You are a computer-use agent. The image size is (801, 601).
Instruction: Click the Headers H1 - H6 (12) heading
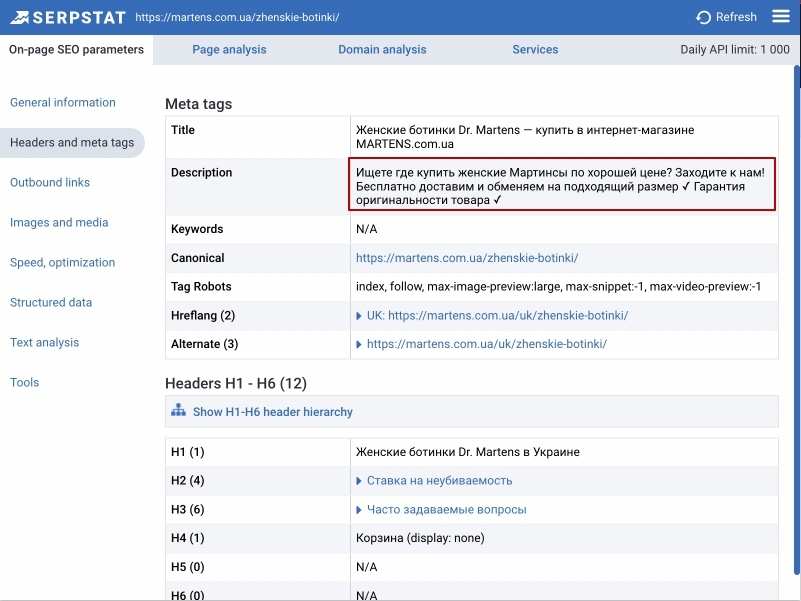(236, 383)
